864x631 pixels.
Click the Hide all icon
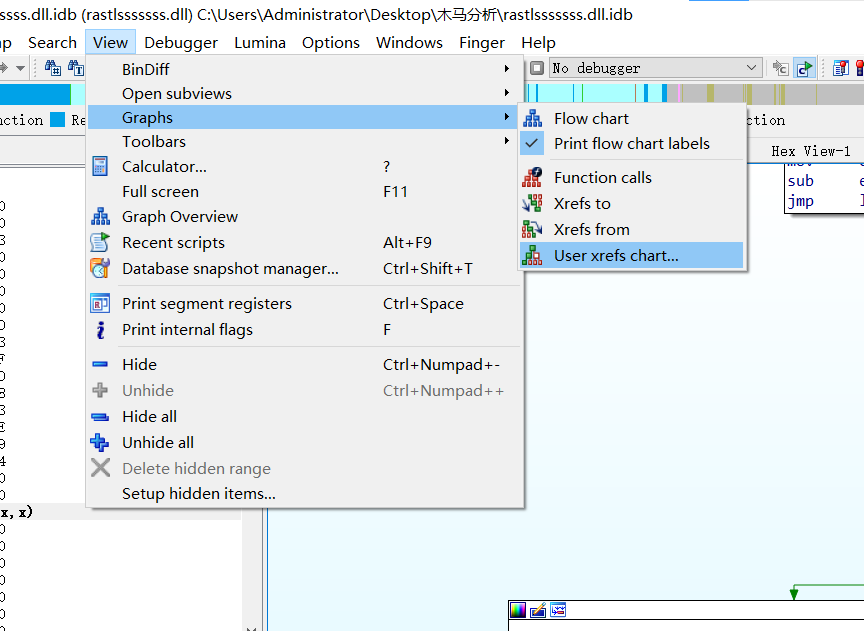(100, 417)
